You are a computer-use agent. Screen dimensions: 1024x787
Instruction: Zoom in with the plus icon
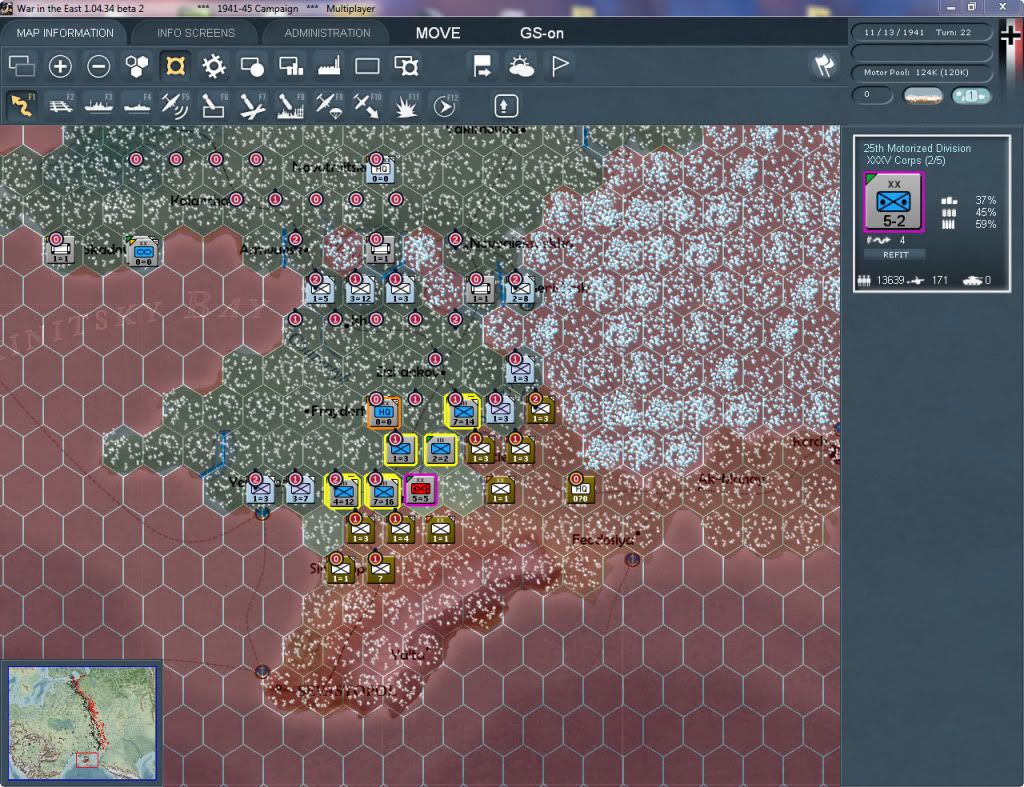click(x=60, y=66)
